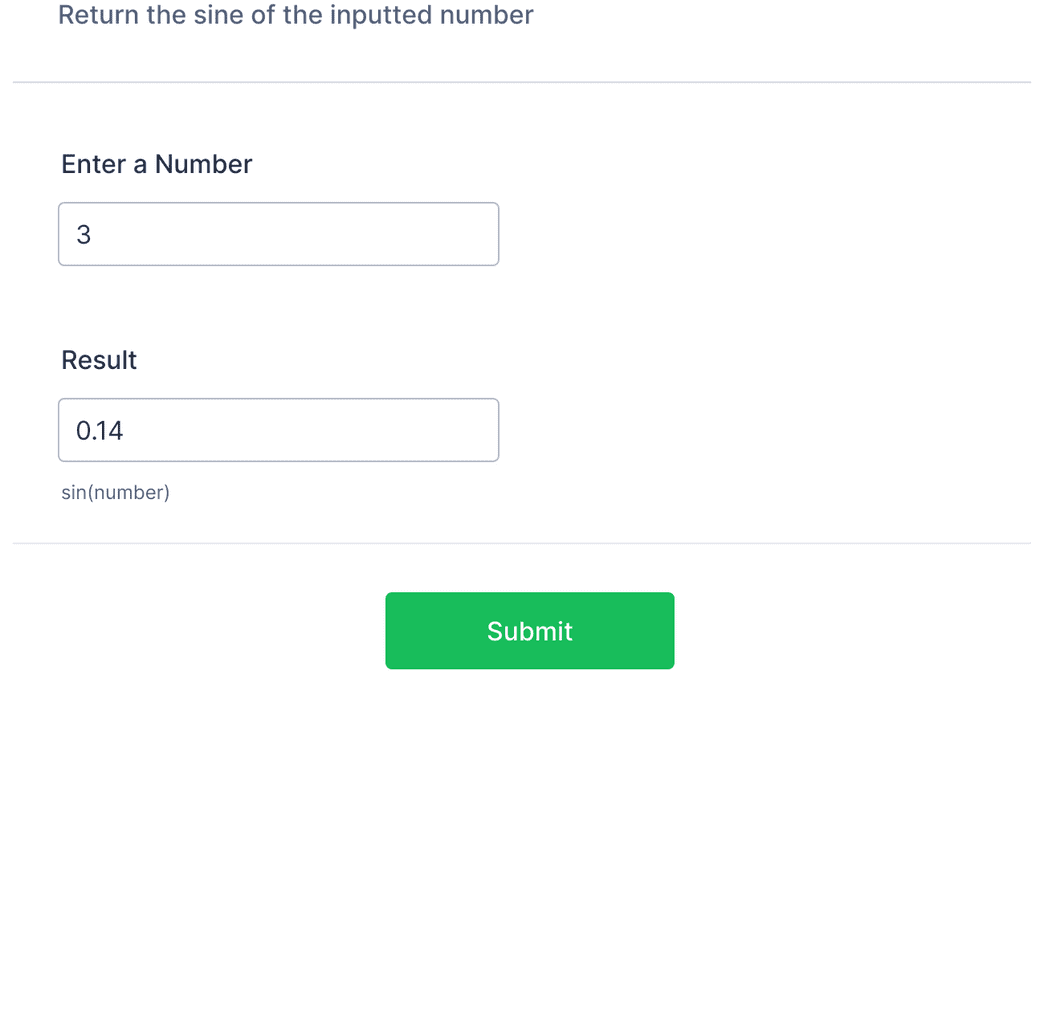This screenshot has width=1044, height=1011.
Task: Click the text reading Return the sine
Action: pos(150,15)
